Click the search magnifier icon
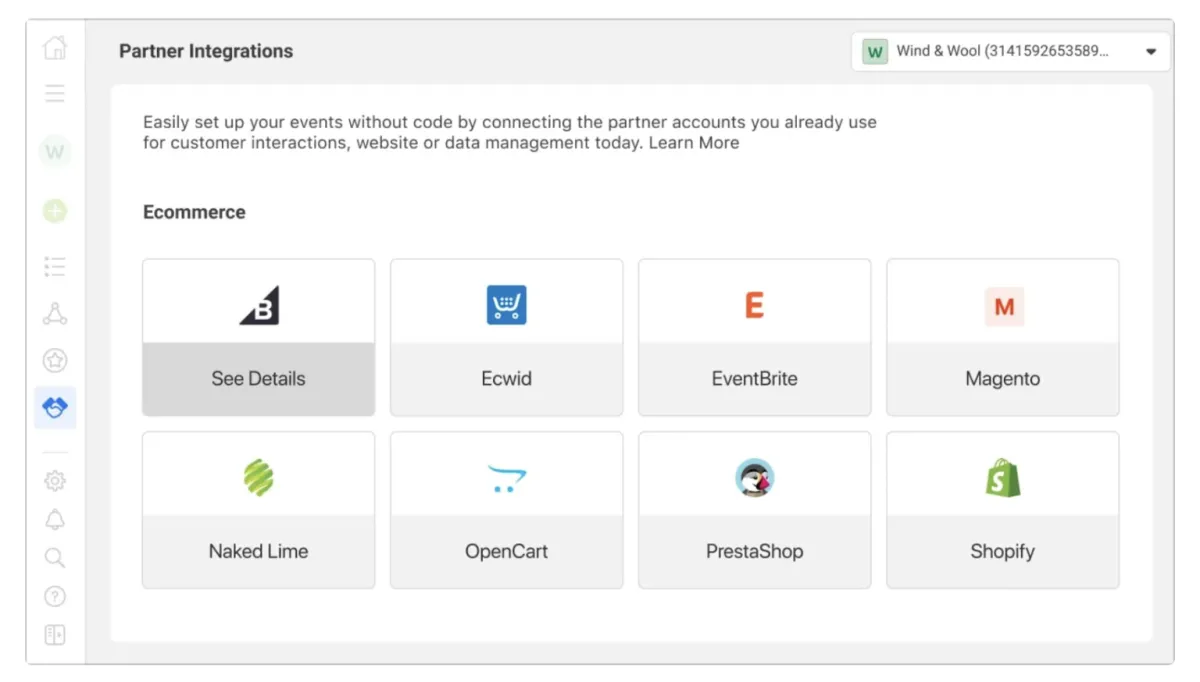 point(55,558)
